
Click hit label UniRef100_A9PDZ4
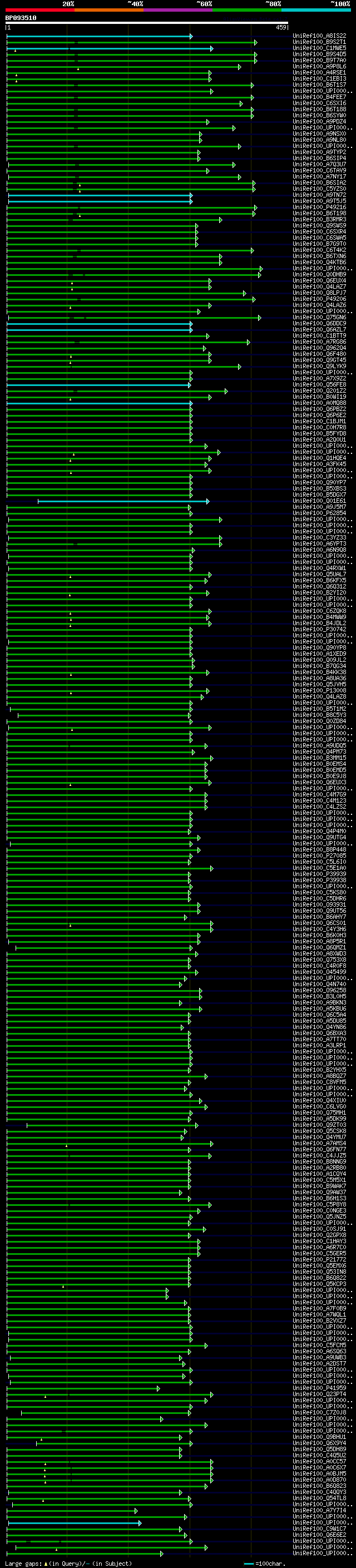pos(319,121)
